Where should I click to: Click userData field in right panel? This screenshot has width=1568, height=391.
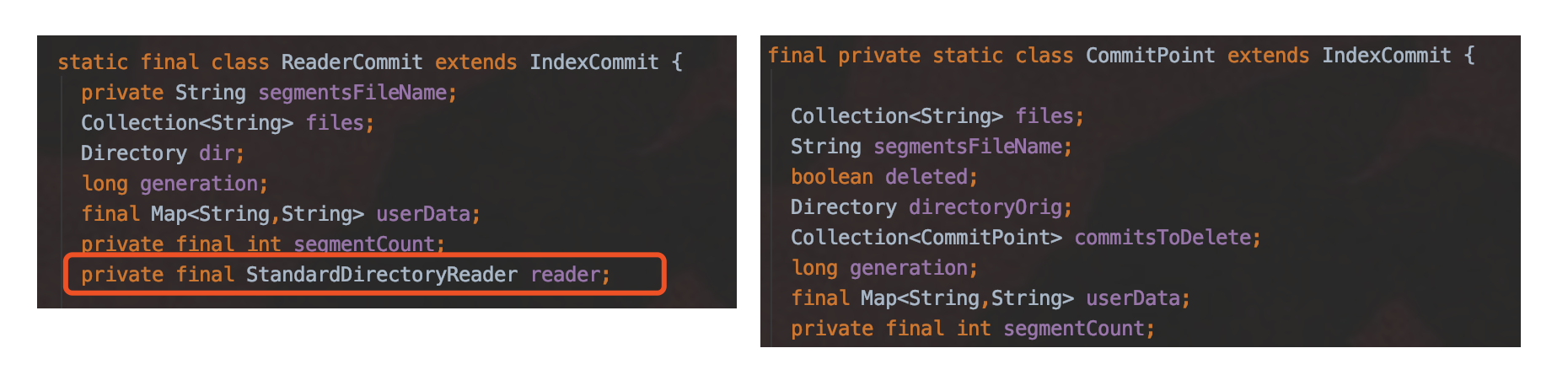1133,298
